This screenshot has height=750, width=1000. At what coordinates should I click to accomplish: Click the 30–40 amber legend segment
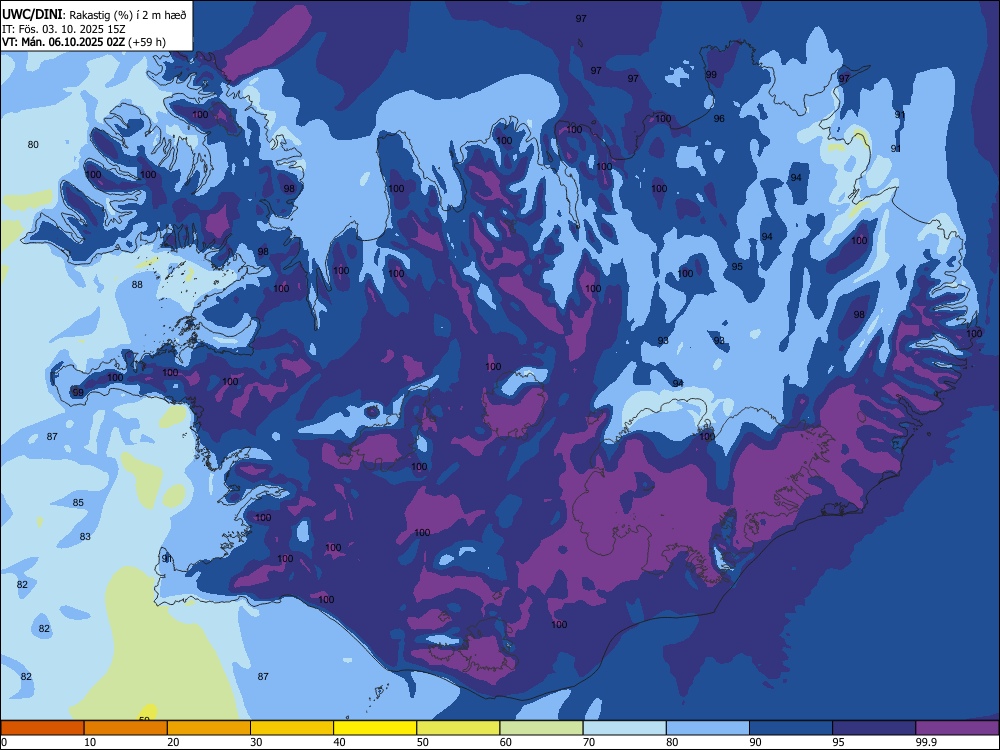click(292, 728)
